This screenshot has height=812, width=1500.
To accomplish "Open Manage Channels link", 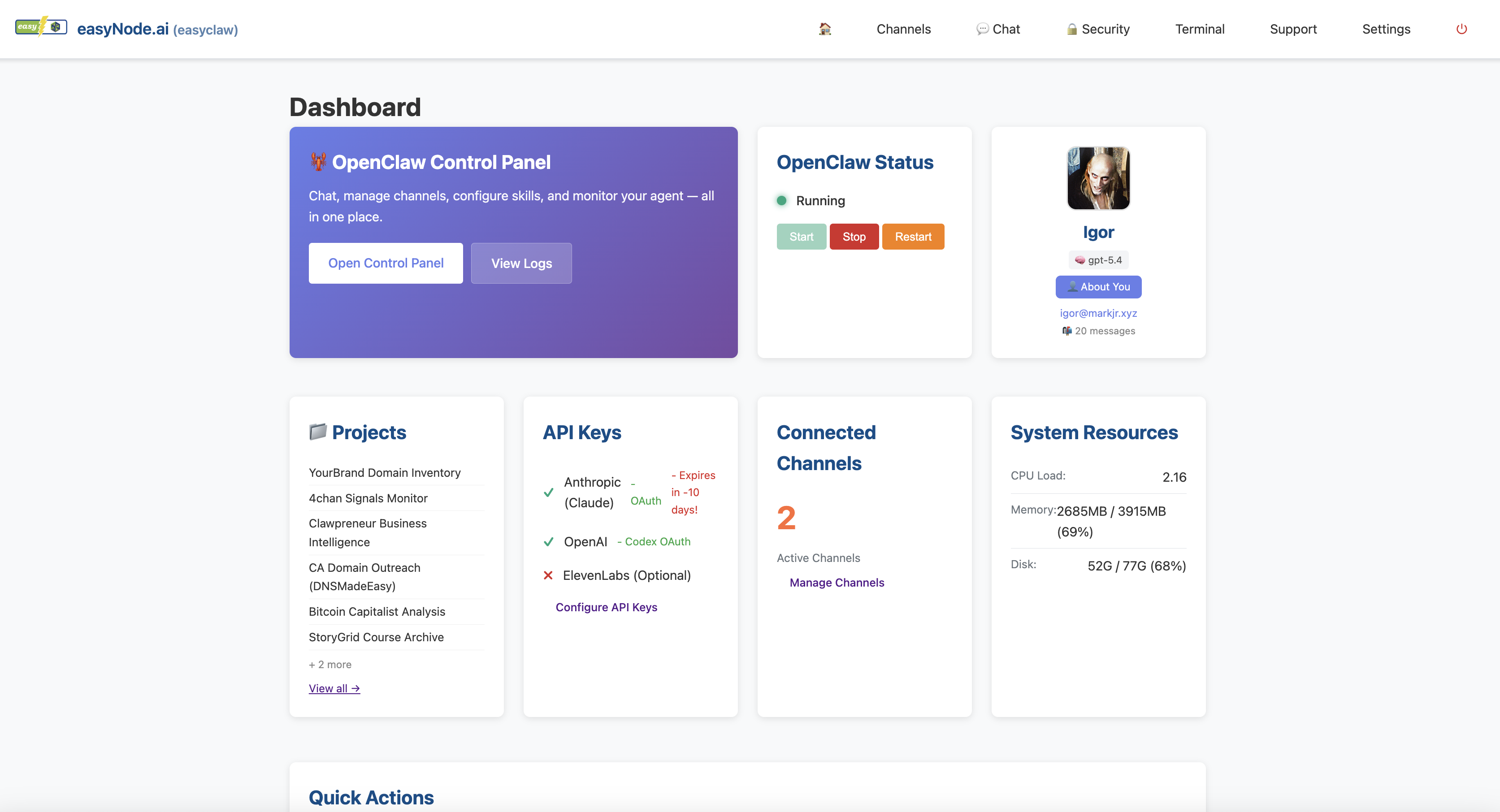I will point(837,583).
